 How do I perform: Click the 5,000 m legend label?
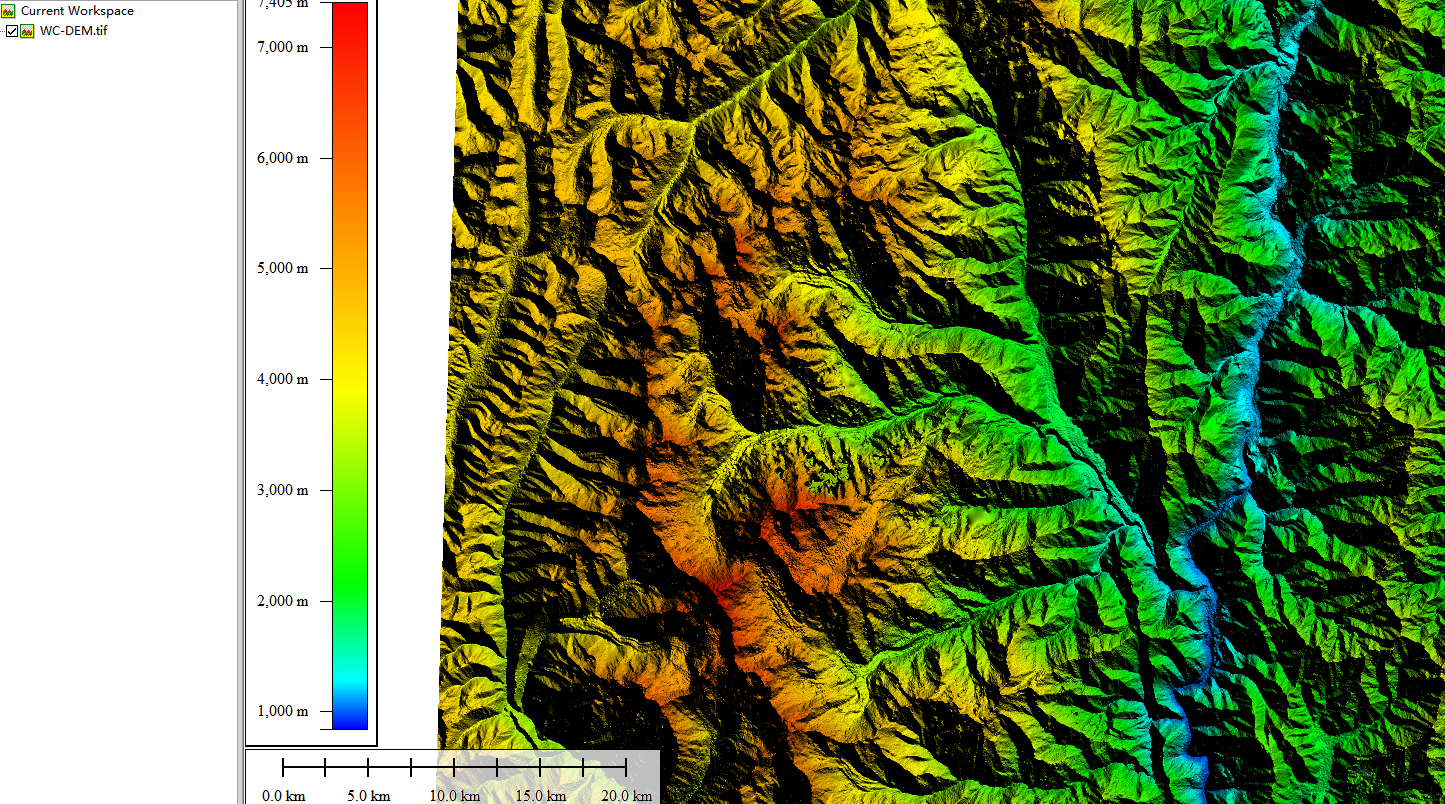click(282, 268)
